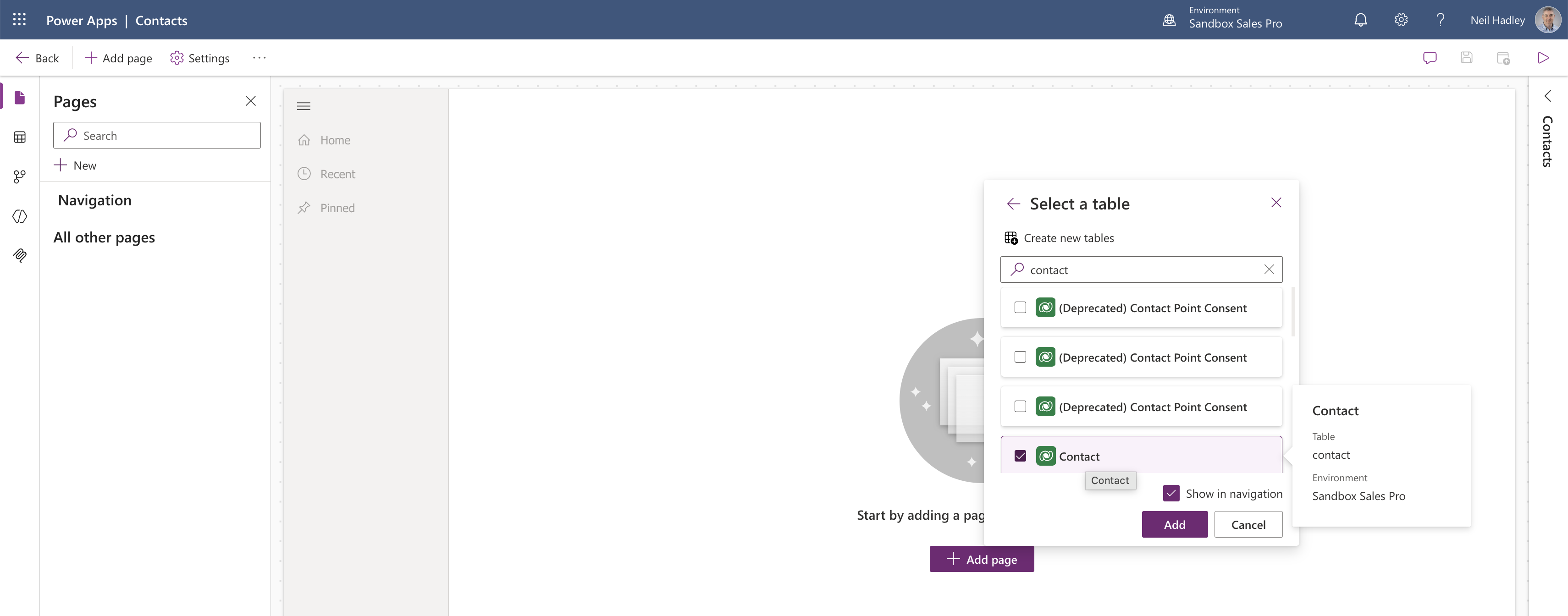Go Back from the app designer

point(37,58)
